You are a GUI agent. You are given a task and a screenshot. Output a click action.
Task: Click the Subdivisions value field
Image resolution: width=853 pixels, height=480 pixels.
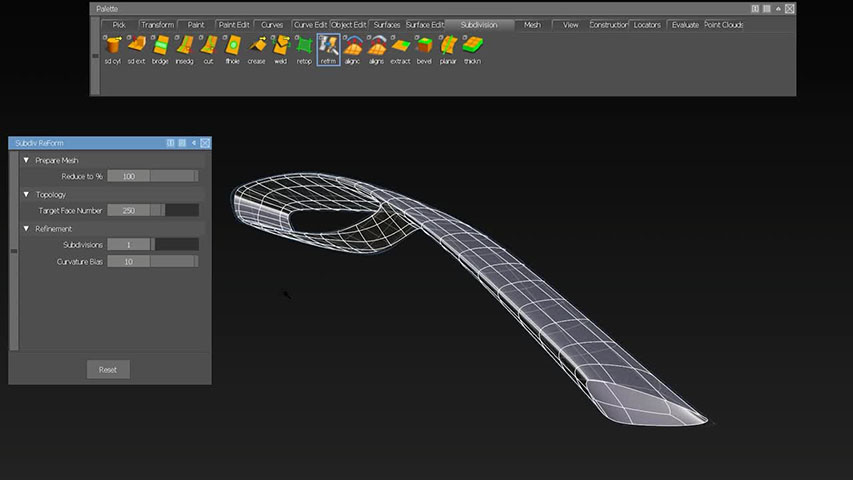click(128, 245)
